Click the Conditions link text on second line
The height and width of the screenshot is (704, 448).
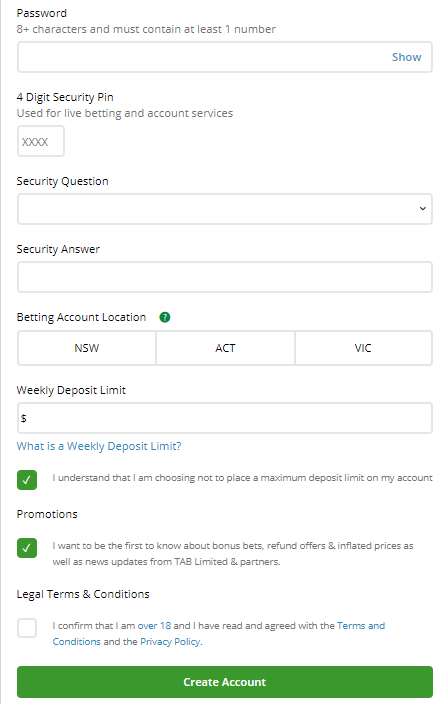click(76, 642)
